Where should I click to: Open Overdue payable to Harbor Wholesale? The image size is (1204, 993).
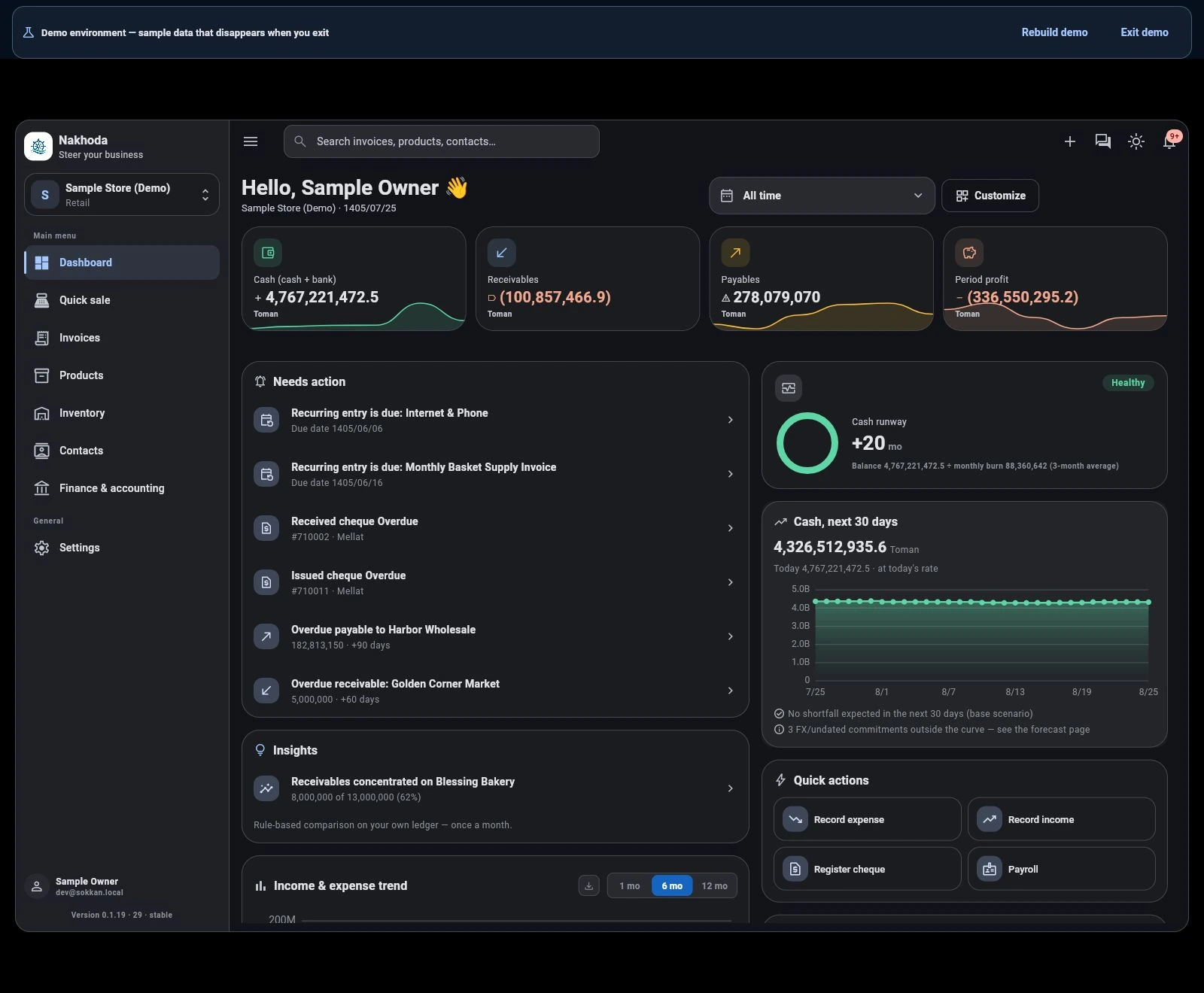[x=495, y=636]
